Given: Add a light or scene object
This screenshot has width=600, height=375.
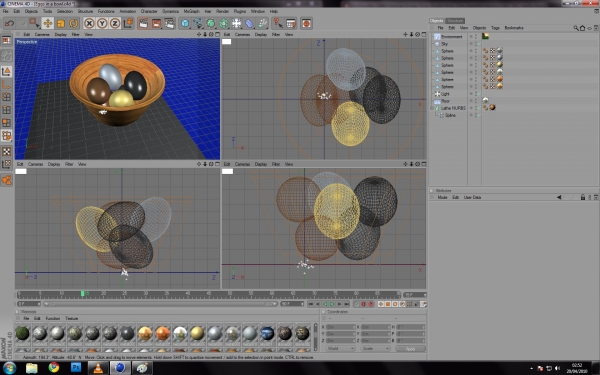Looking at the screenshot, I should [x=236, y=23].
